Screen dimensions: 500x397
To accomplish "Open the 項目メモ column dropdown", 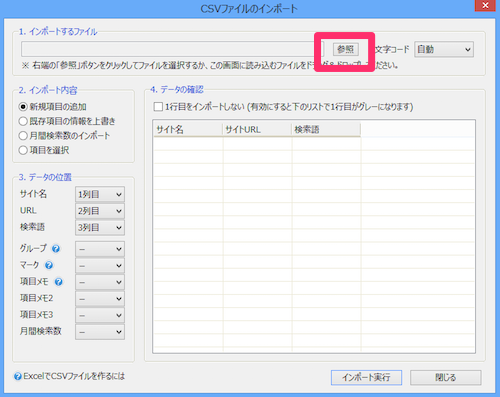I will pyautogui.click(x=100, y=282).
